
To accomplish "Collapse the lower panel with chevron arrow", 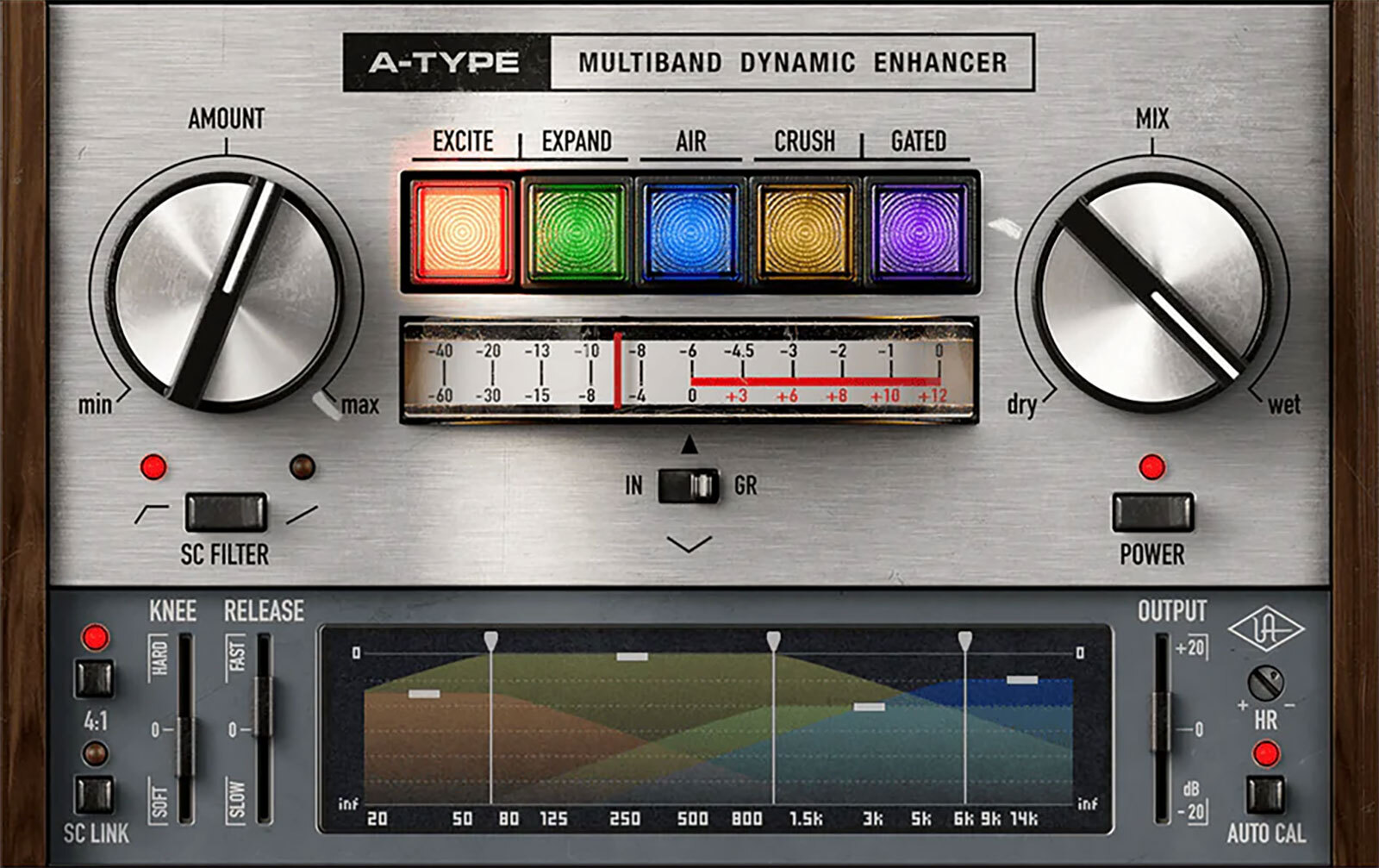I will coord(689,543).
